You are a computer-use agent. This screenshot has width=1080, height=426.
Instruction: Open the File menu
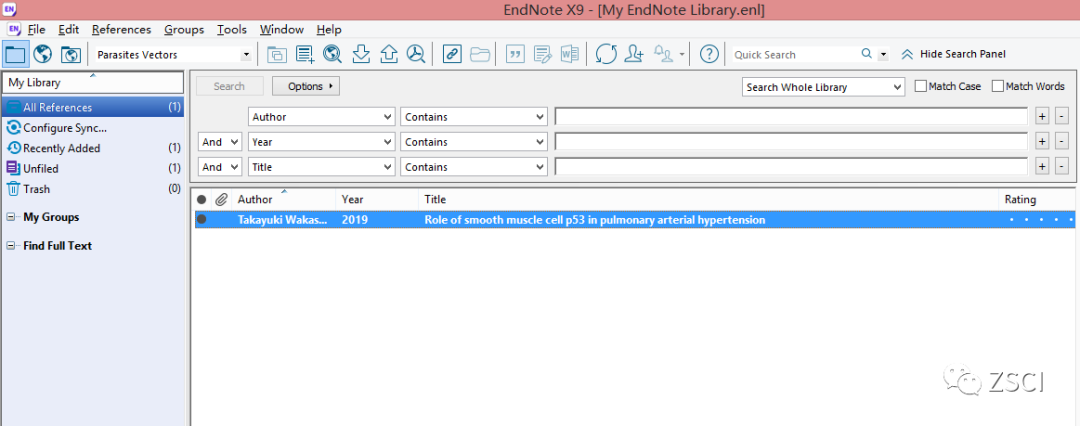point(37,30)
